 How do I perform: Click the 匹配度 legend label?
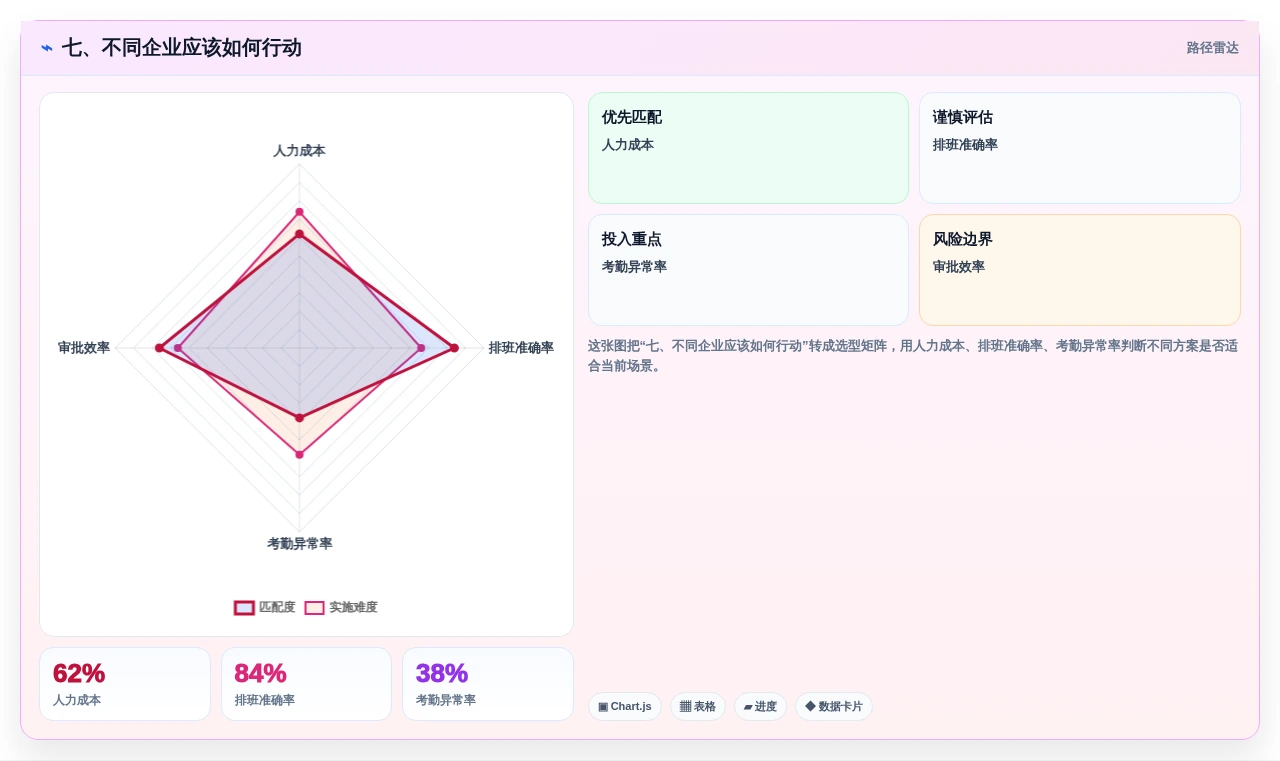pyautogui.click(x=277, y=607)
